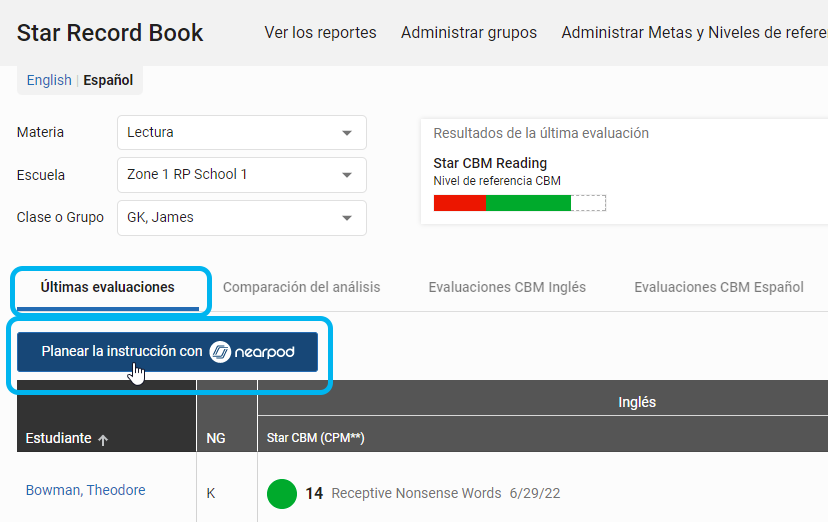Click dashed empty segment of benchmark bar
The image size is (828, 522).
click(x=588, y=203)
